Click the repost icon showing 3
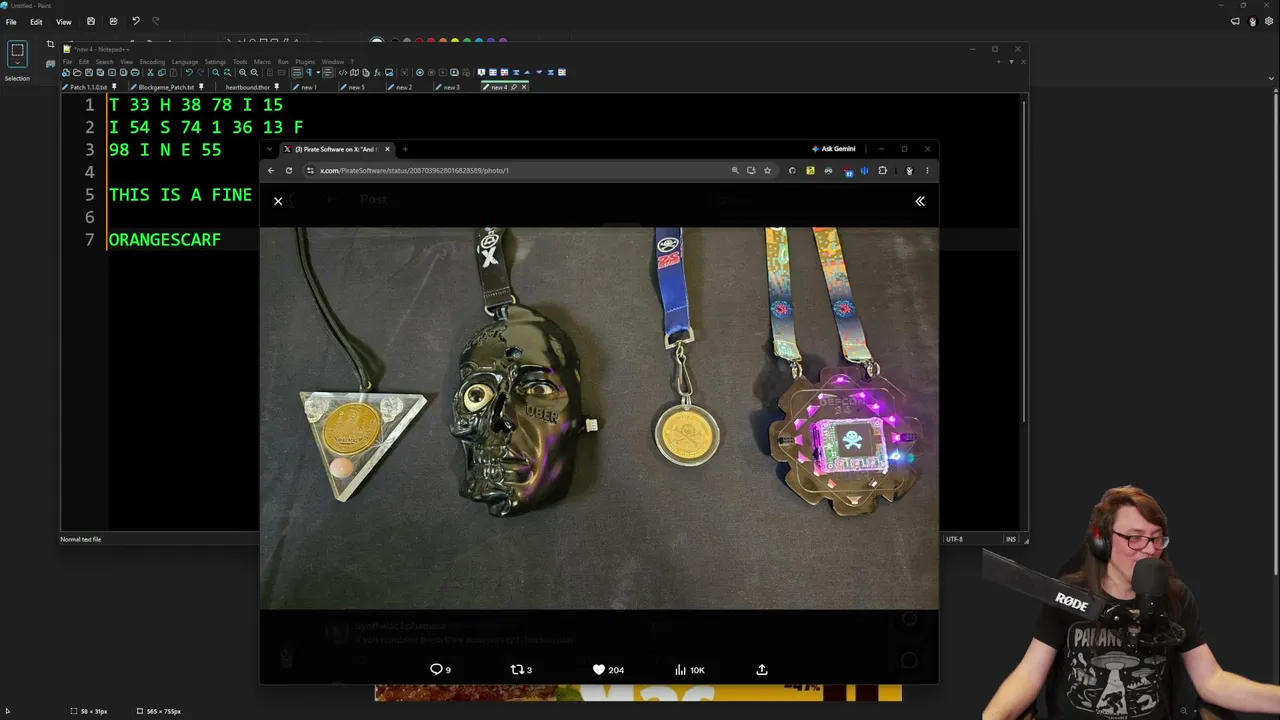The height and width of the screenshot is (720, 1280). (517, 669)
